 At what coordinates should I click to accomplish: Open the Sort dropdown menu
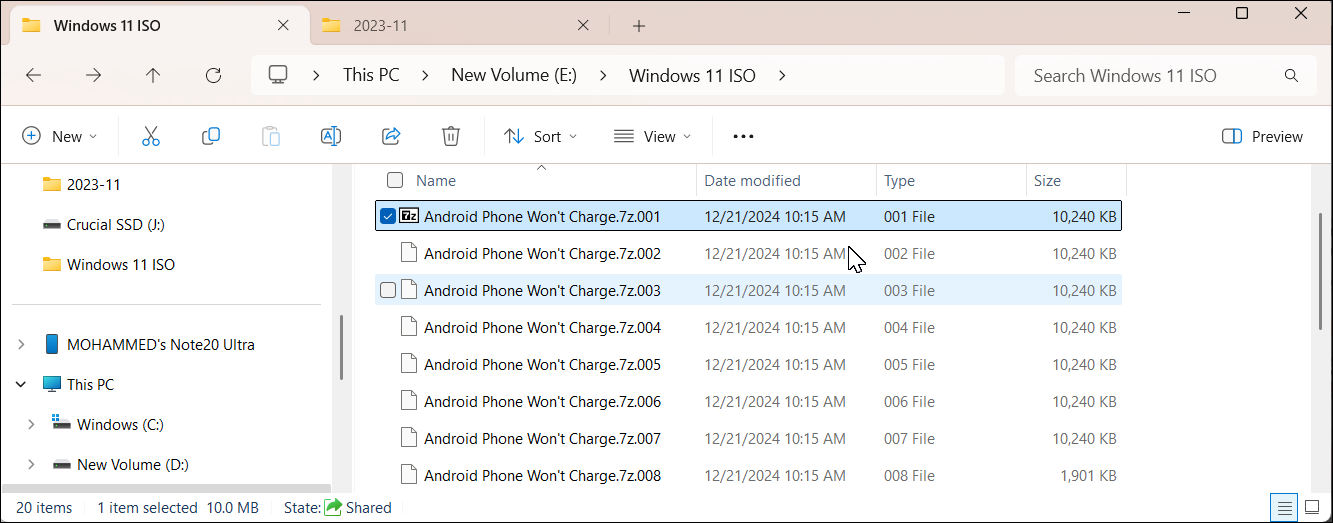point(541,136)
